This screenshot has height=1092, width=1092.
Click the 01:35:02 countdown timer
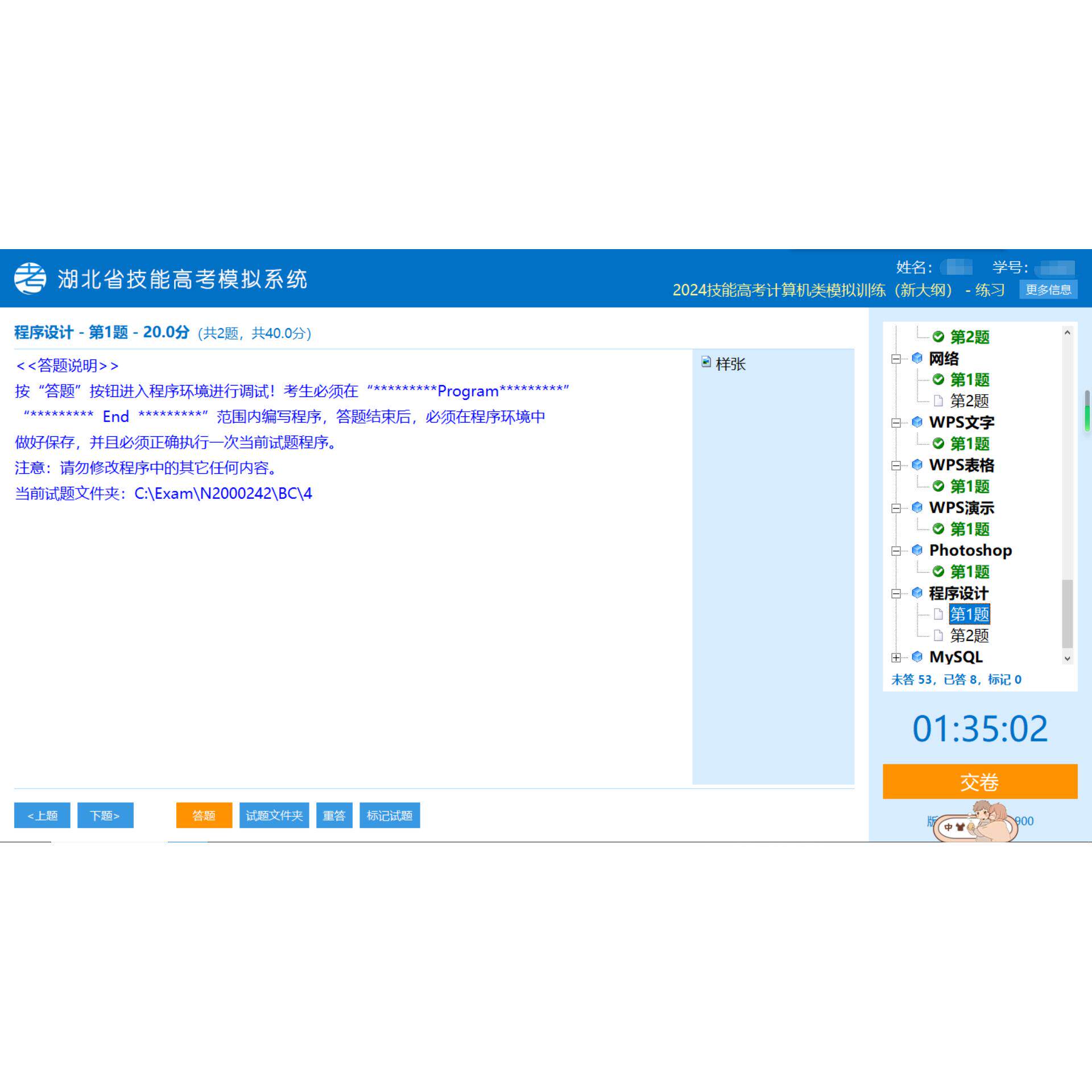click(x=980, y=729)
